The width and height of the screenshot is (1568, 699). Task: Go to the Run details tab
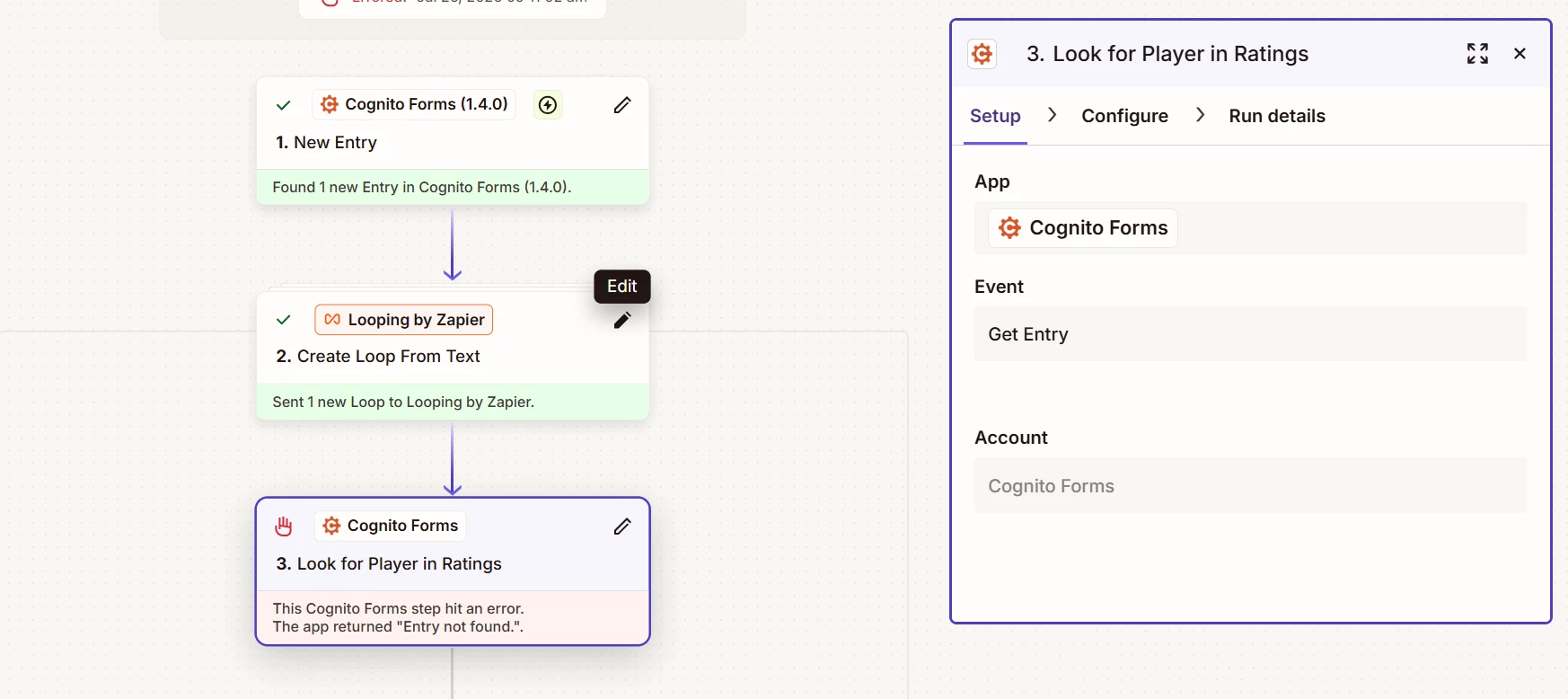point(1276,116)
